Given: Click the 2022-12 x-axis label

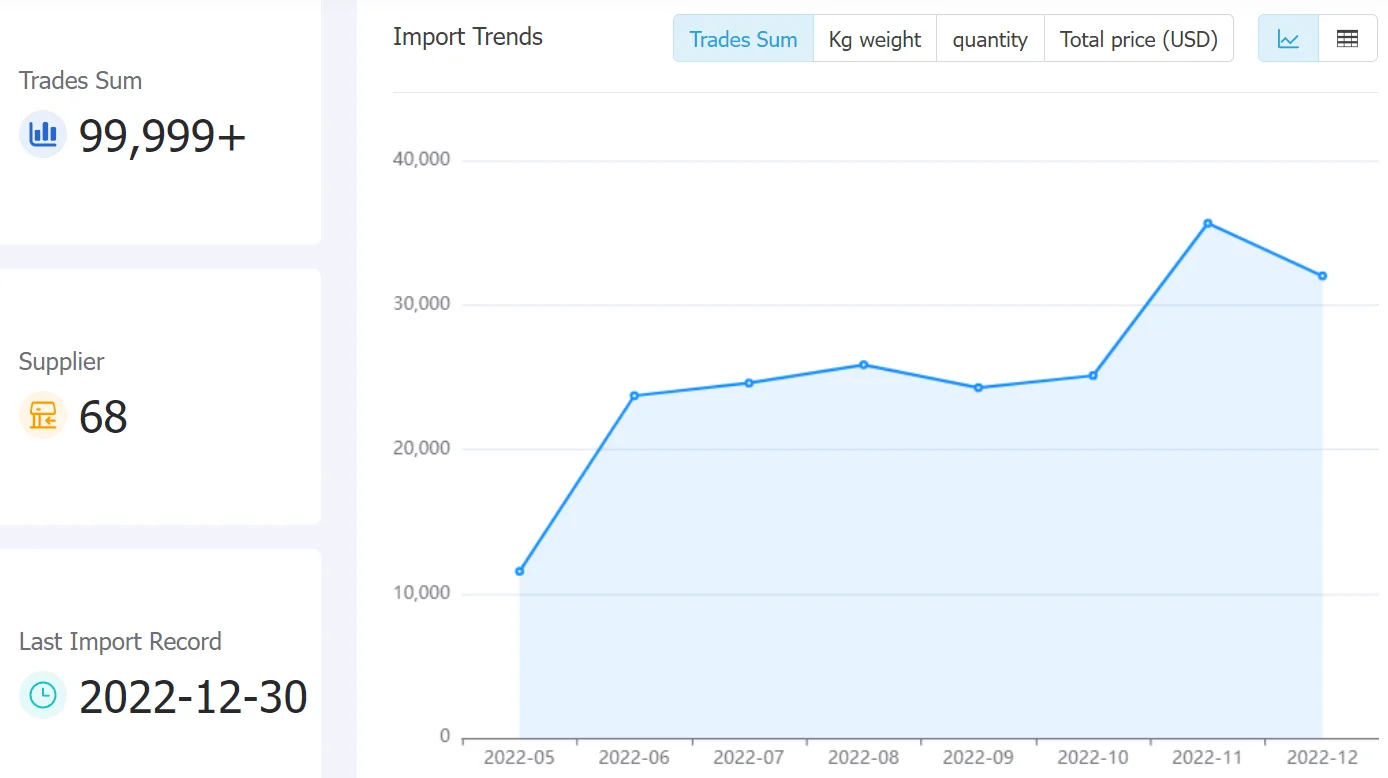Looking at the screenshot, I should tap(1322, 757).
